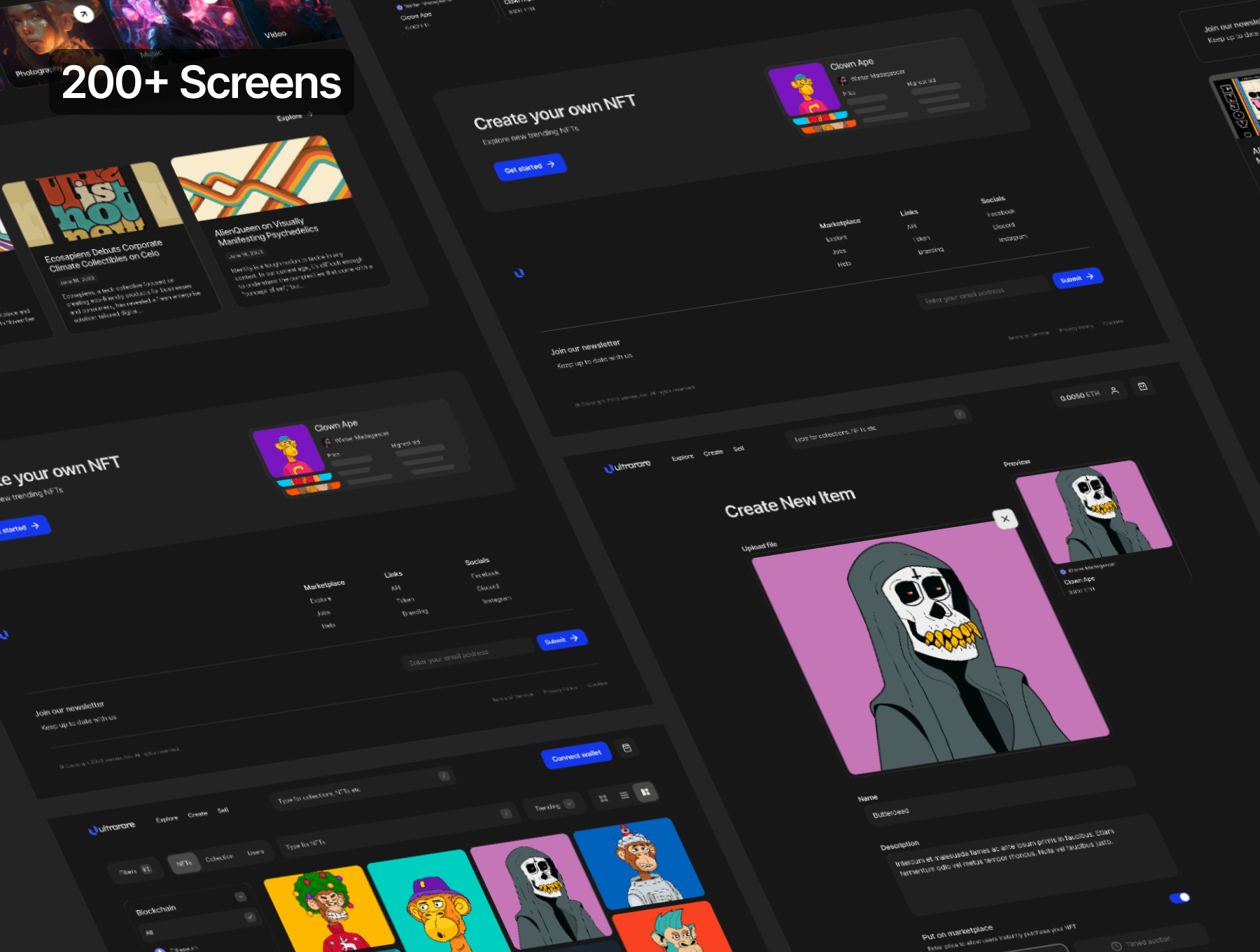This screenshot has width=1260, height=952.
Task: Click ultrarare logo in Create New Item page
Action: [628, 465]
